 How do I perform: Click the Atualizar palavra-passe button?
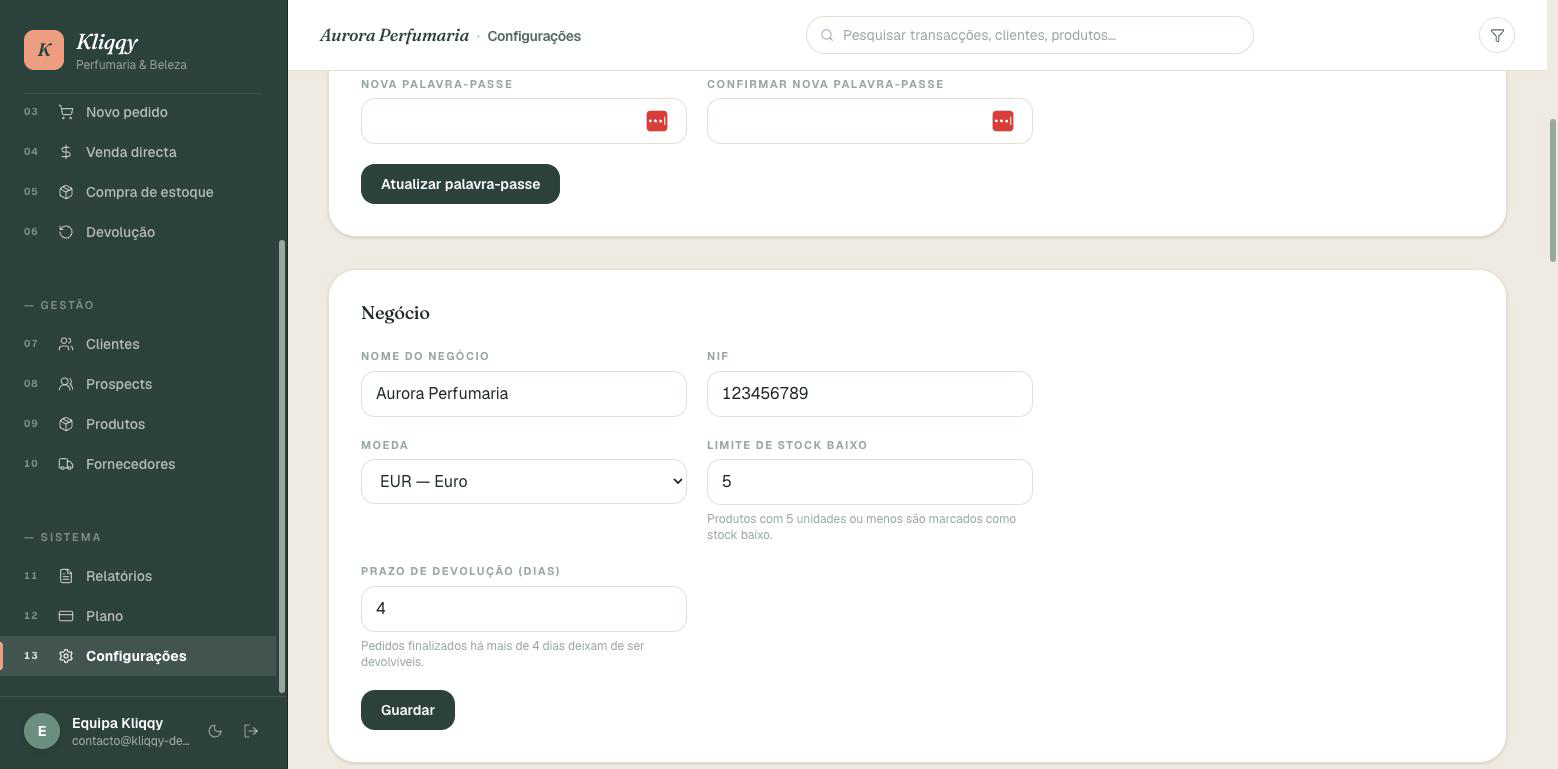[x=460, y=184]
